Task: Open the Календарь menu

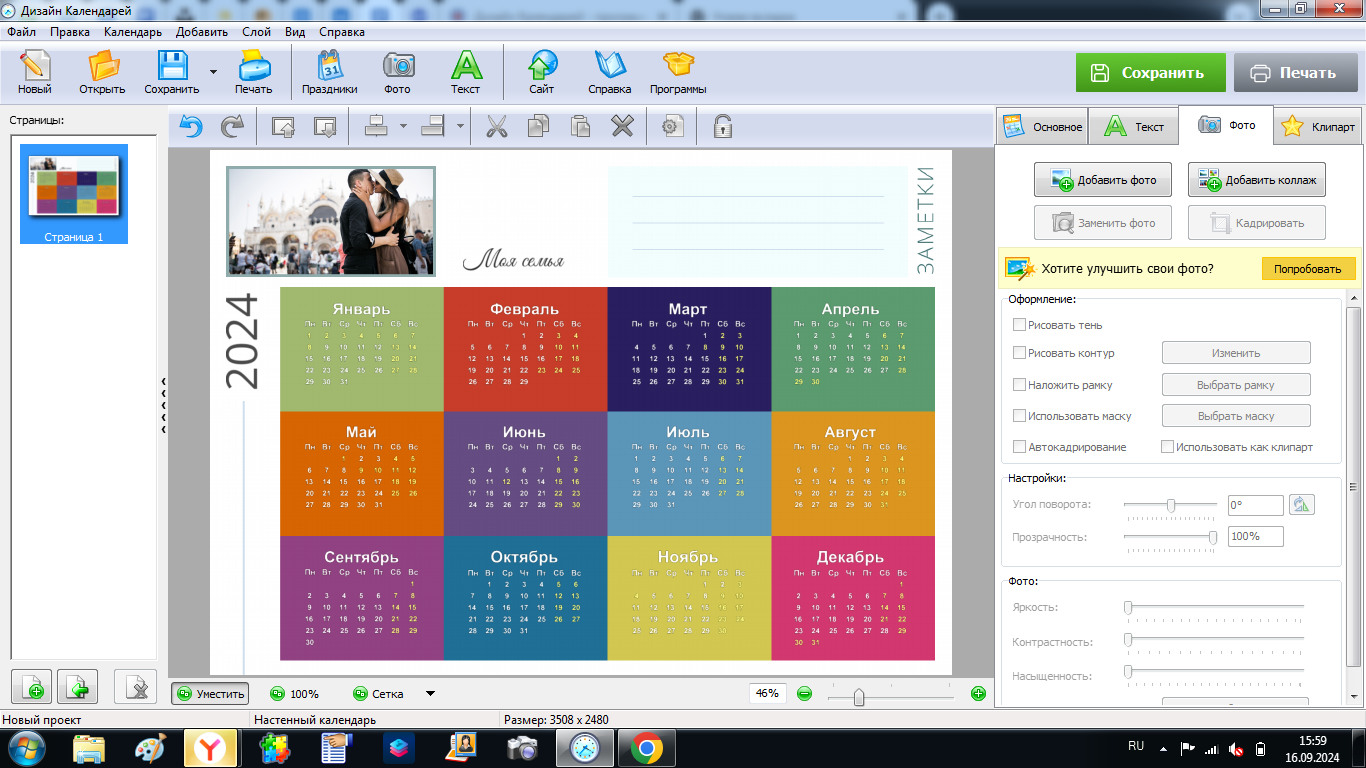Action: point(132,32)
